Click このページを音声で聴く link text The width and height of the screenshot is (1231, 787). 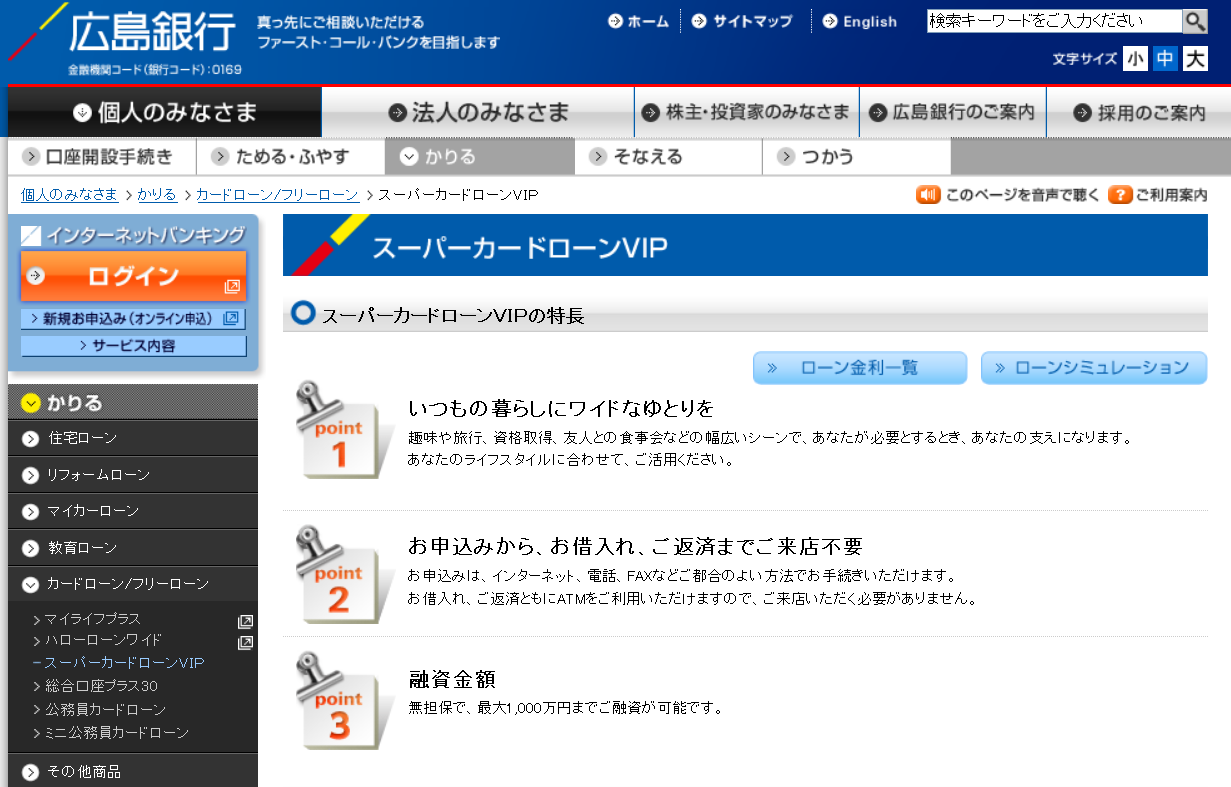(x=1022, y=195)
